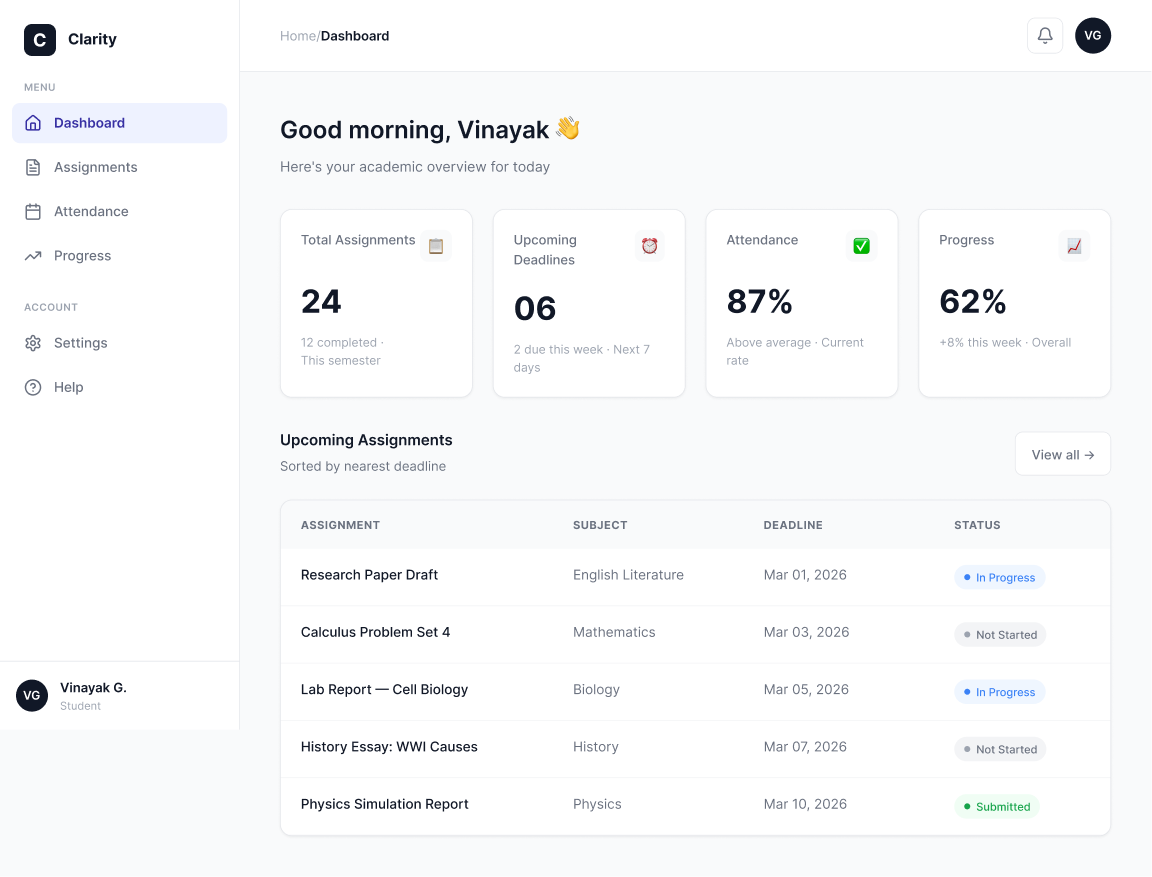The height and width of the screenshot is (877, 1152).
Task: Click the Clarity logo icon
Action: (40, 40)
